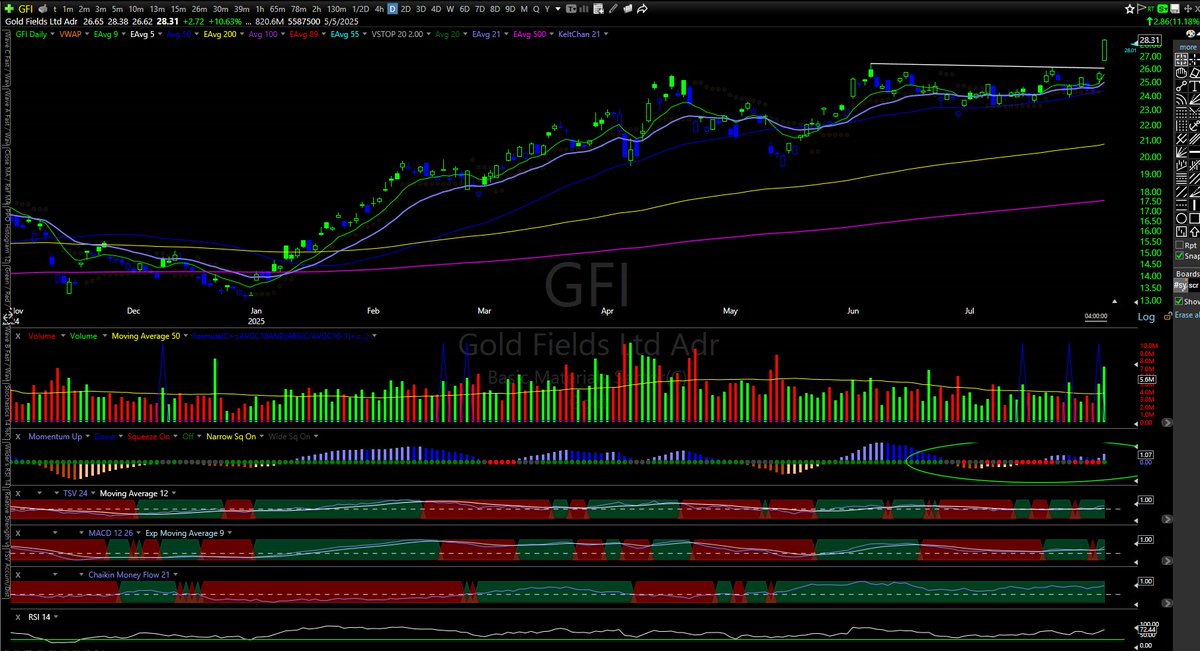Viewport: 1200px width, 651px height.
Task: Select the stacked horizontal lines retracement tool
Action: [1181, 177]
